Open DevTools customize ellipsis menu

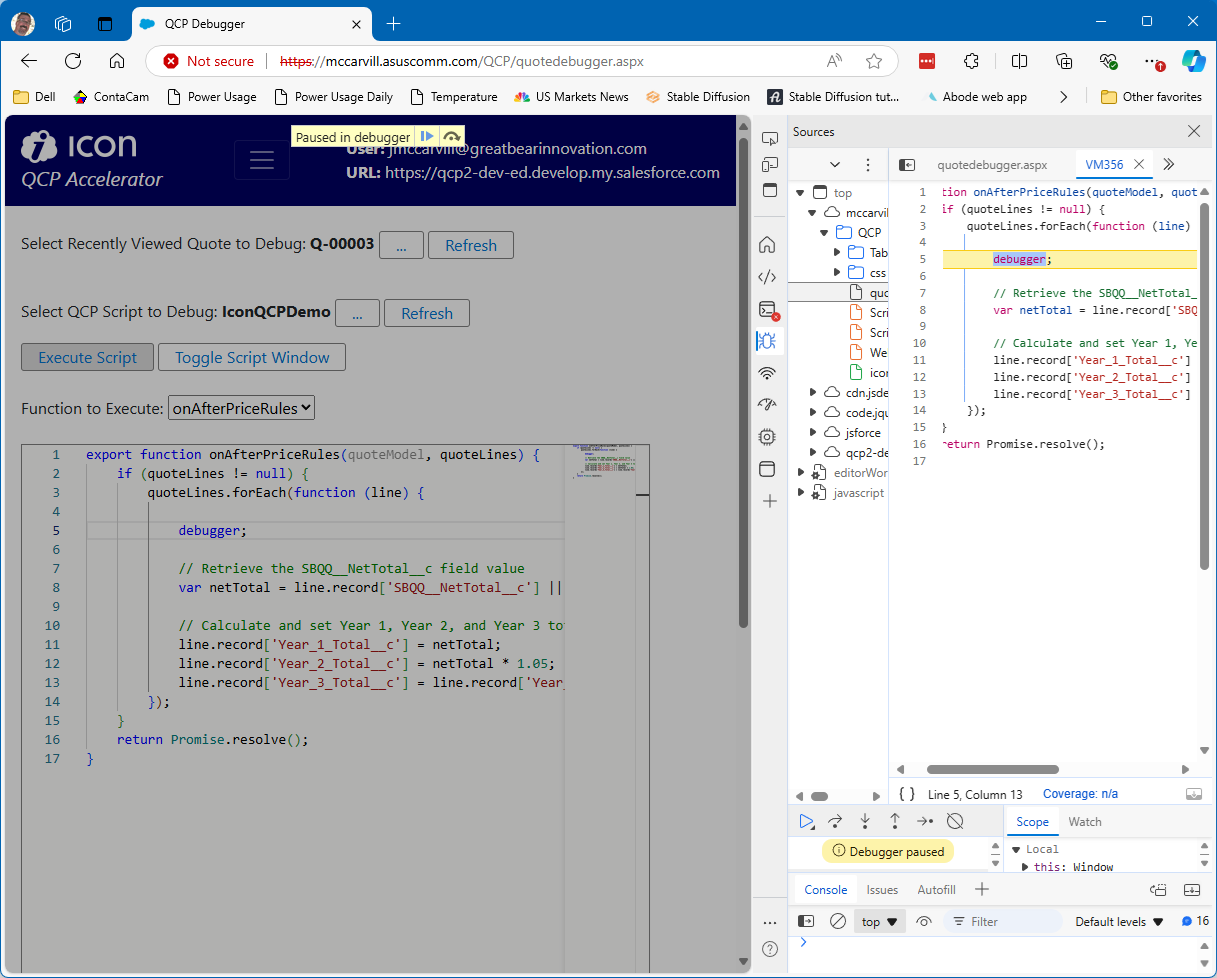tap(769, 921)
